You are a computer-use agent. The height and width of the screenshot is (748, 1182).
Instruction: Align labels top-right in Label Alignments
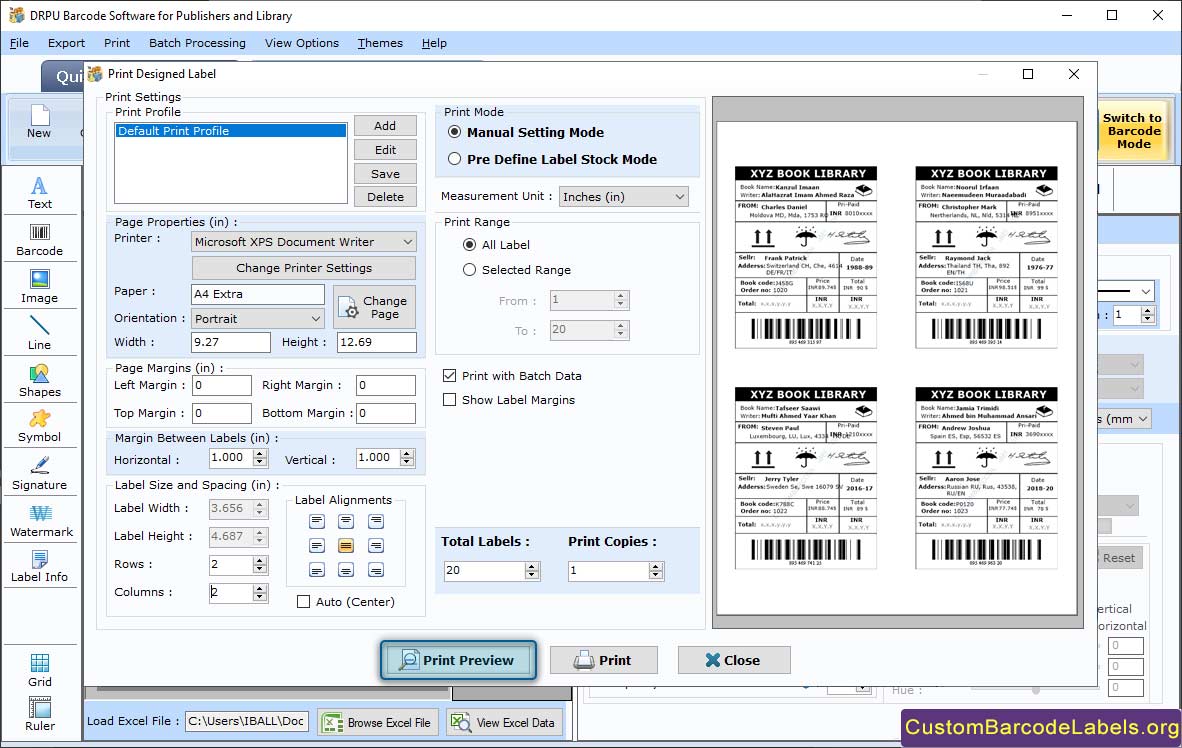(x=375, y=521)
